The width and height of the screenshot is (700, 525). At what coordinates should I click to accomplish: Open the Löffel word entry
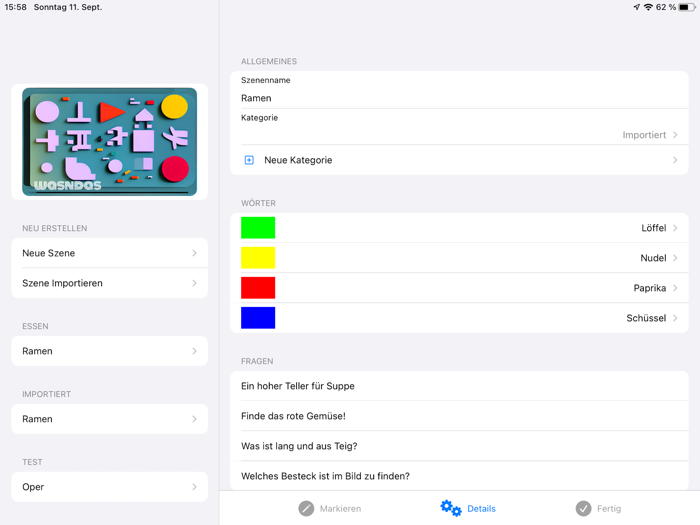click(459, 228)
